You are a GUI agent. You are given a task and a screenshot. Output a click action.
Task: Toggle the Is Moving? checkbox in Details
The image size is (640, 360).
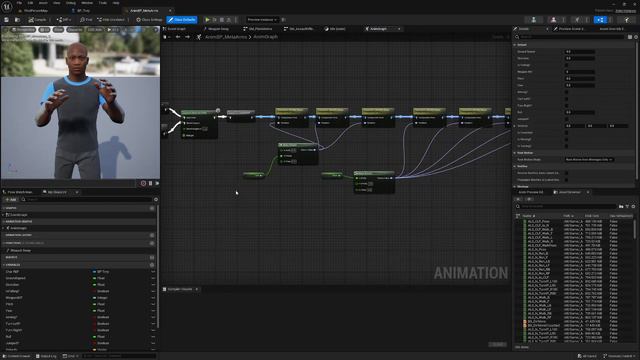tap(567, 139)
